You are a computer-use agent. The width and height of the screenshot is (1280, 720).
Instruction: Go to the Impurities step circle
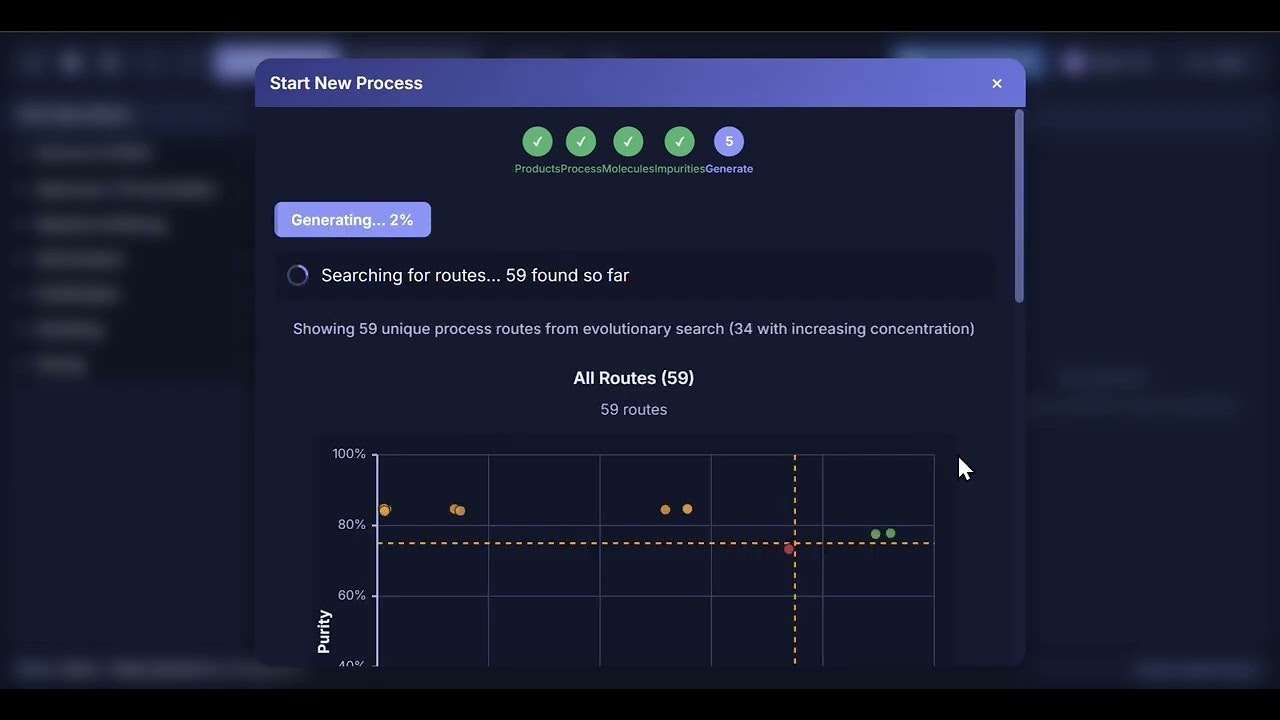(x=679, y=142)
